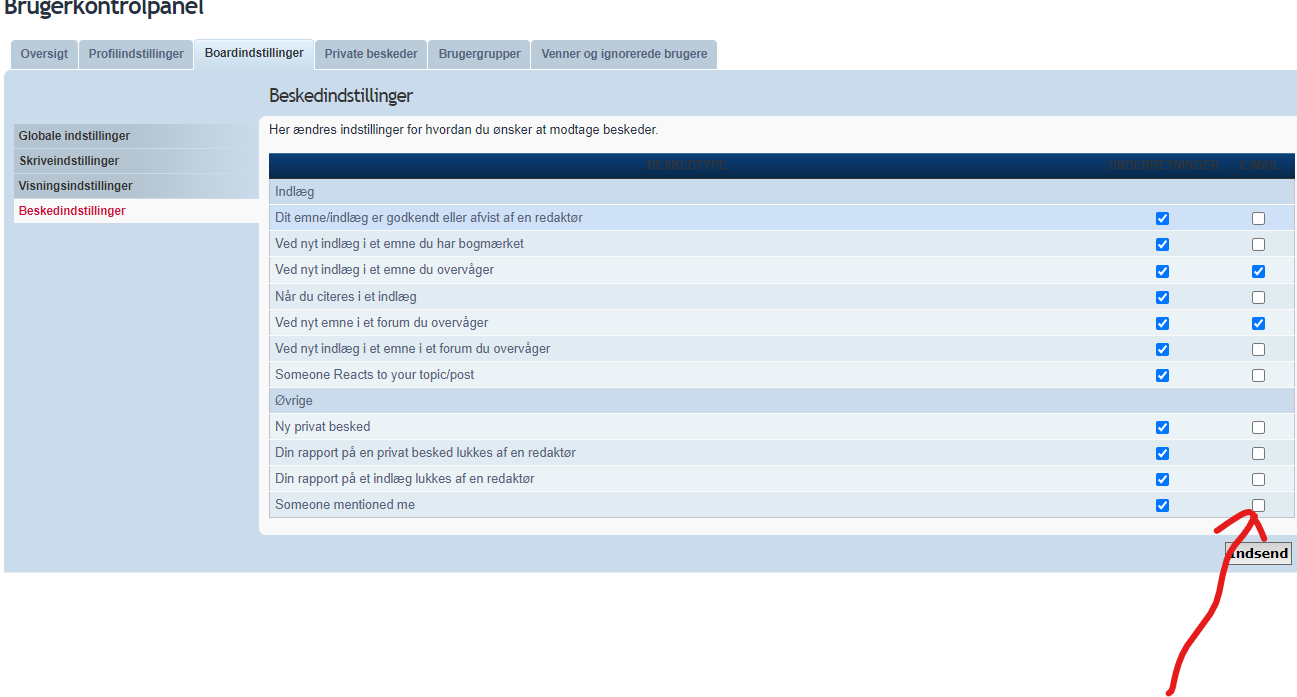Select the Boardindstillinger tab
The width and height of the screenshot is (1297, 697).
[254, 53]
